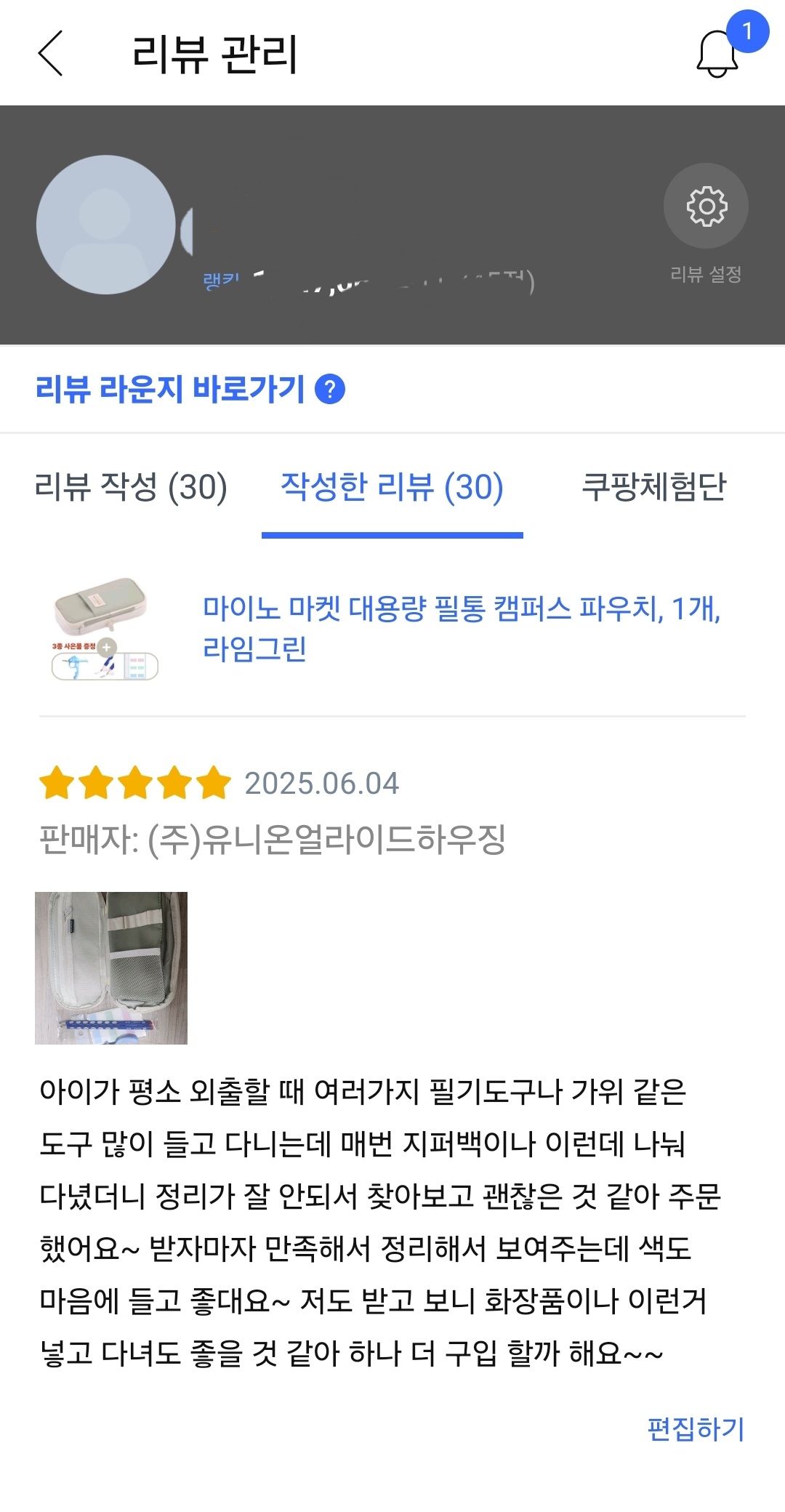Tap the question mark help icon
This screenshot has height=1512, width=785.
coord(330,389)
